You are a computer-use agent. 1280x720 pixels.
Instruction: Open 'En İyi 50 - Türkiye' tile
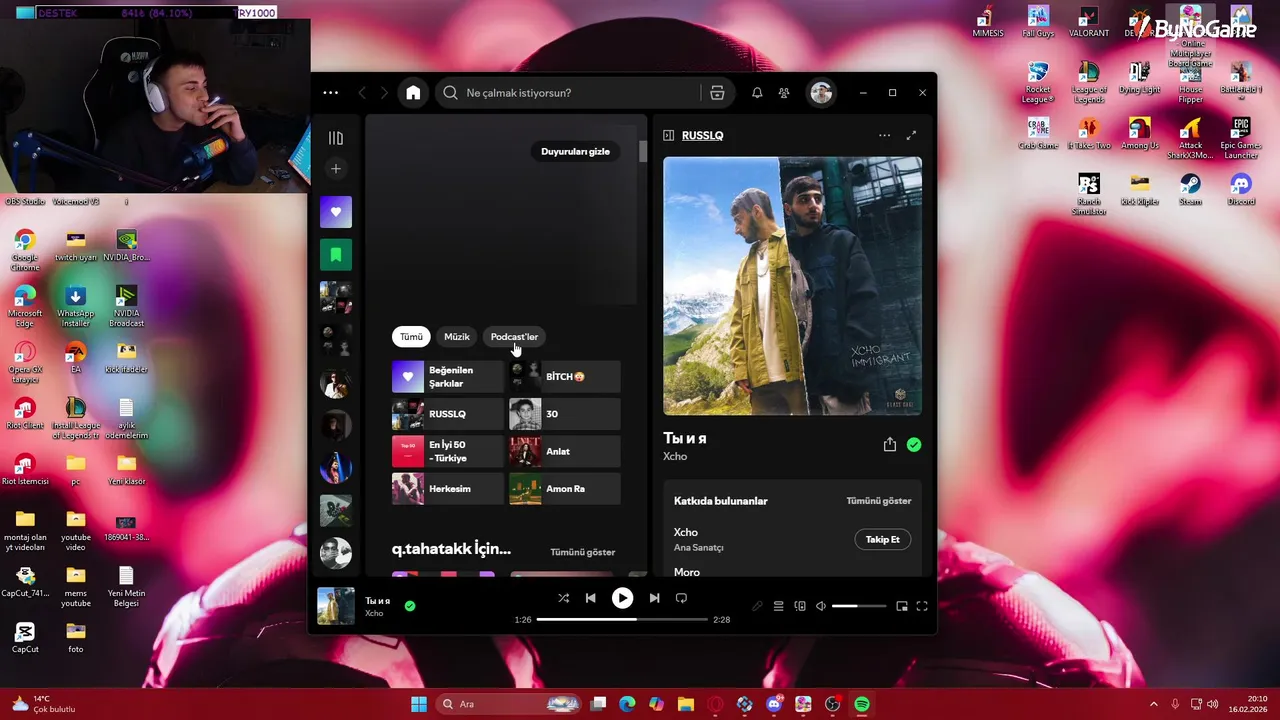(x=447, y=451)
